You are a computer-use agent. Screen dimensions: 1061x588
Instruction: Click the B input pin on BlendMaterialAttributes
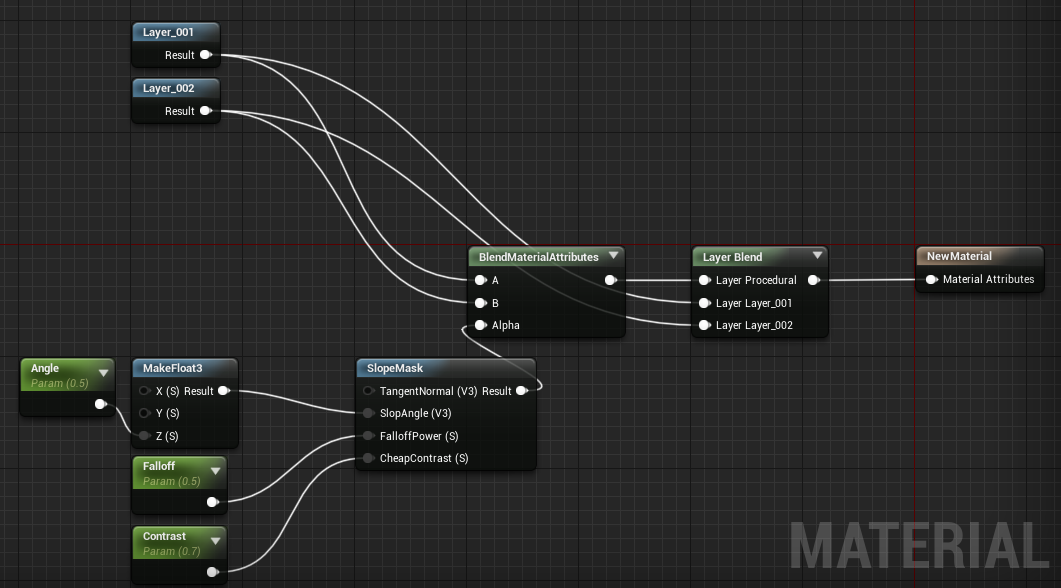pos(481,303)
